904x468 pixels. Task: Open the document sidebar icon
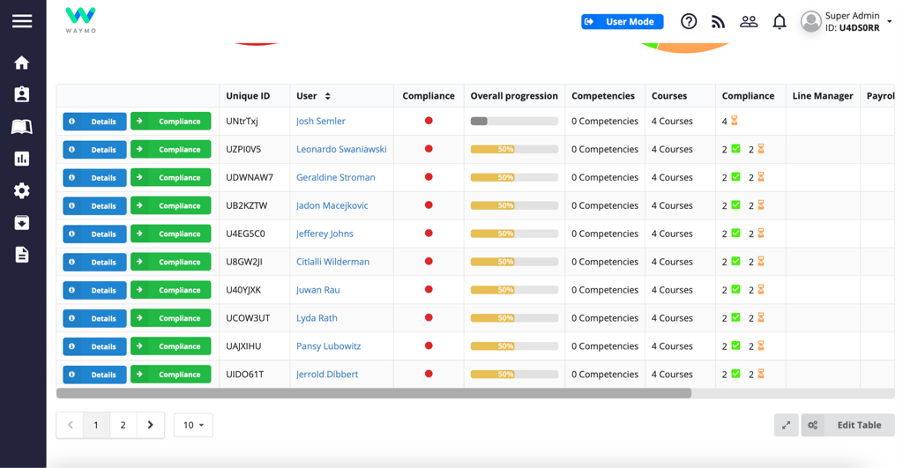click(x=22, y=255)
